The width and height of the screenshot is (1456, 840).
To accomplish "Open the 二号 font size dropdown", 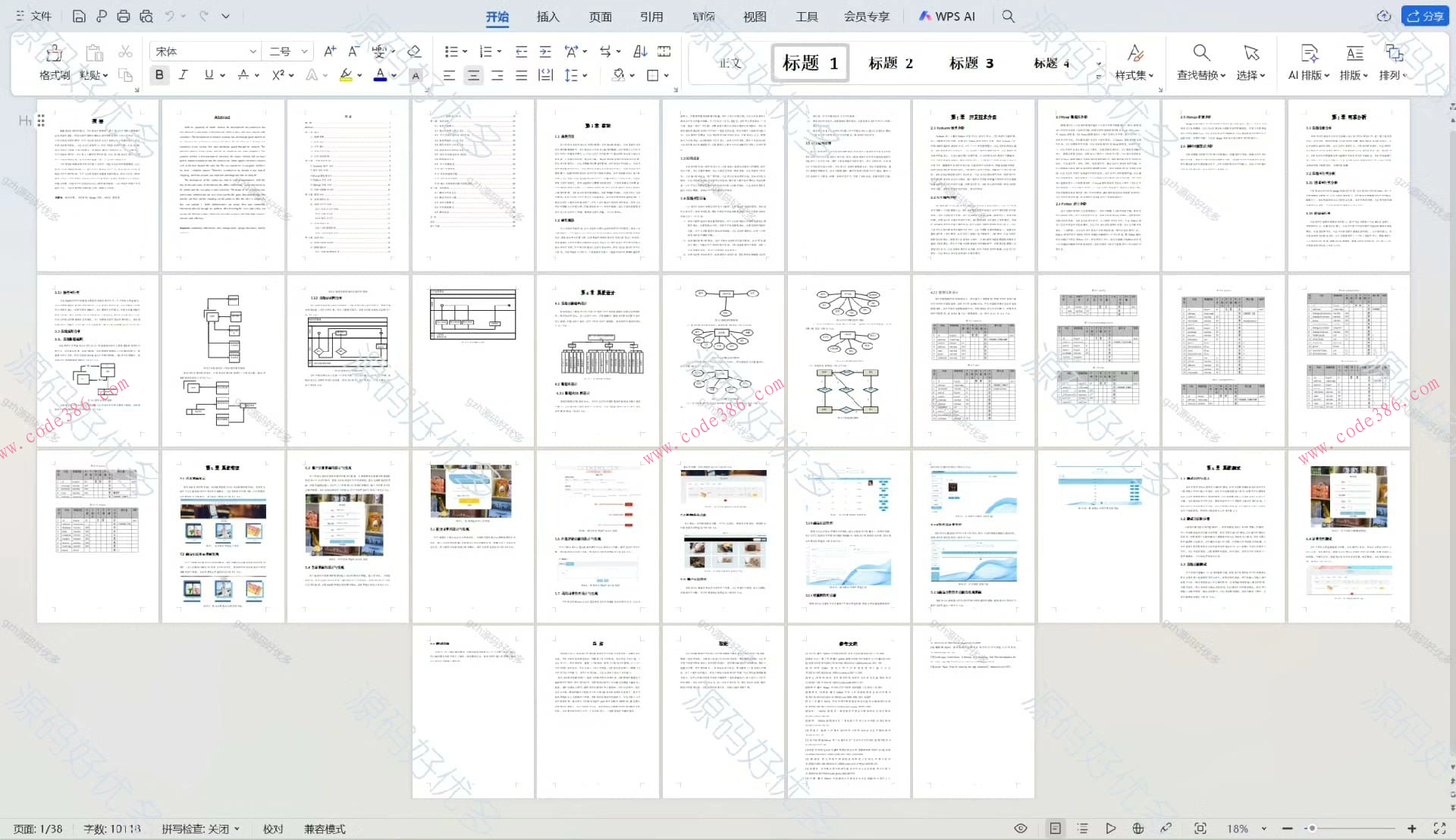I will click(304, 52).
